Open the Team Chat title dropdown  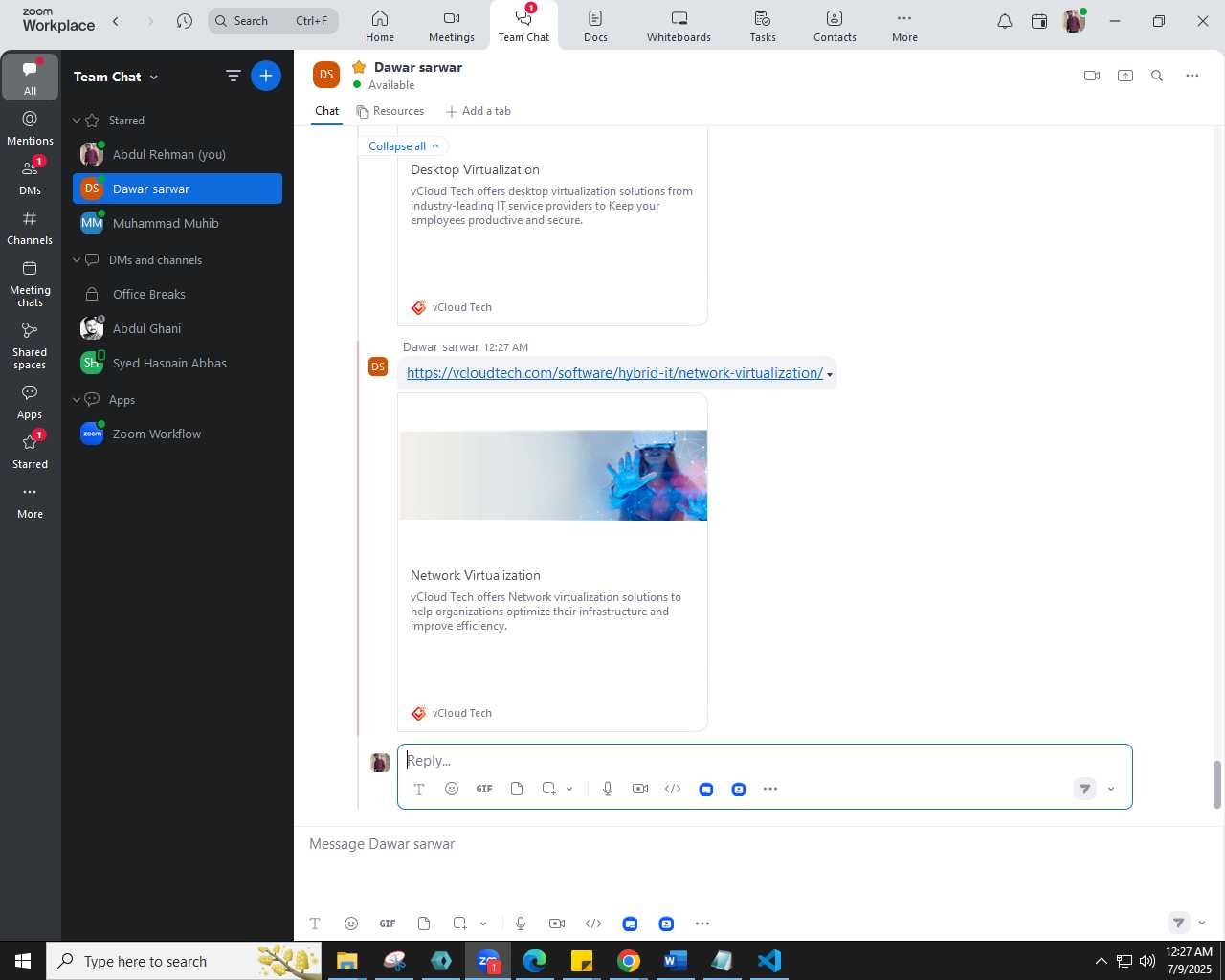(x=154, y=77)
